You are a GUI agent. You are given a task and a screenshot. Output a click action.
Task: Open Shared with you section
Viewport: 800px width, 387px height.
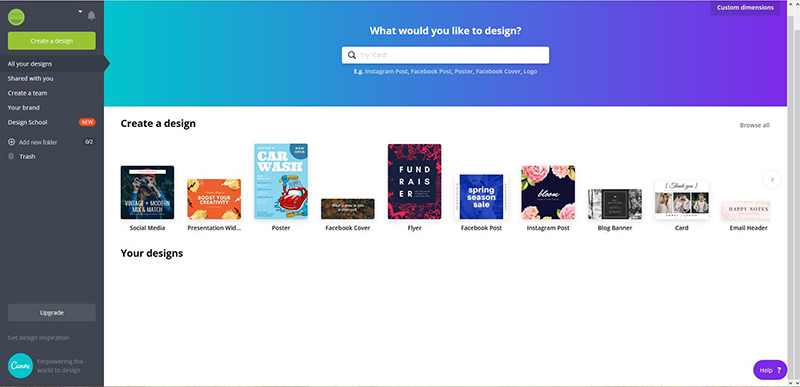tap(30, 79)
